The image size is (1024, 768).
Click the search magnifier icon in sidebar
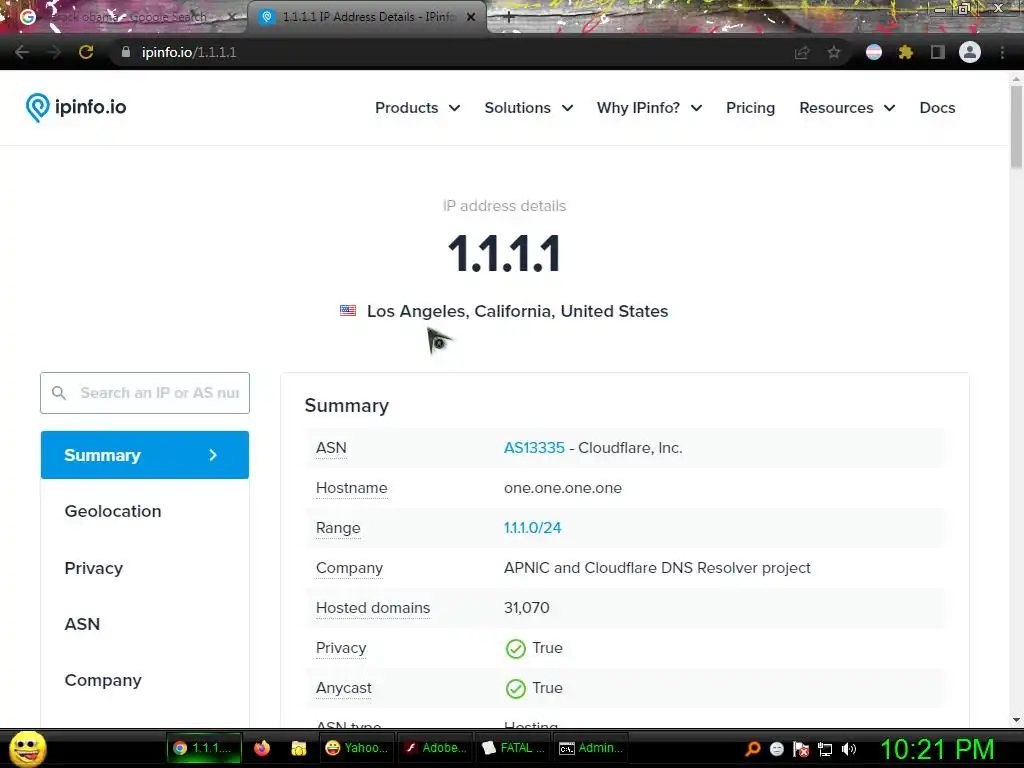coord(59,393)
